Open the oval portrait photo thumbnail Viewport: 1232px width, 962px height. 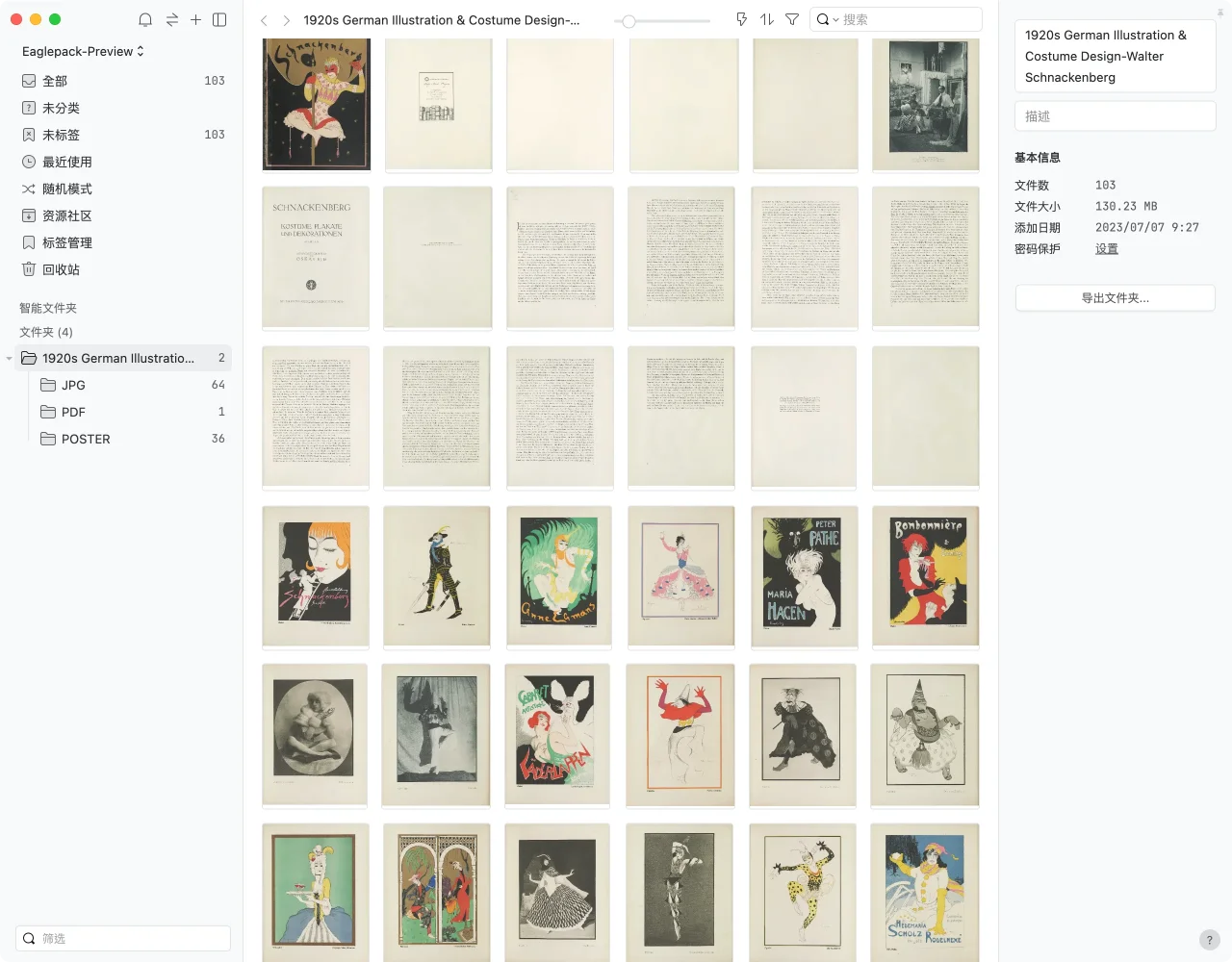click(315, 734)
